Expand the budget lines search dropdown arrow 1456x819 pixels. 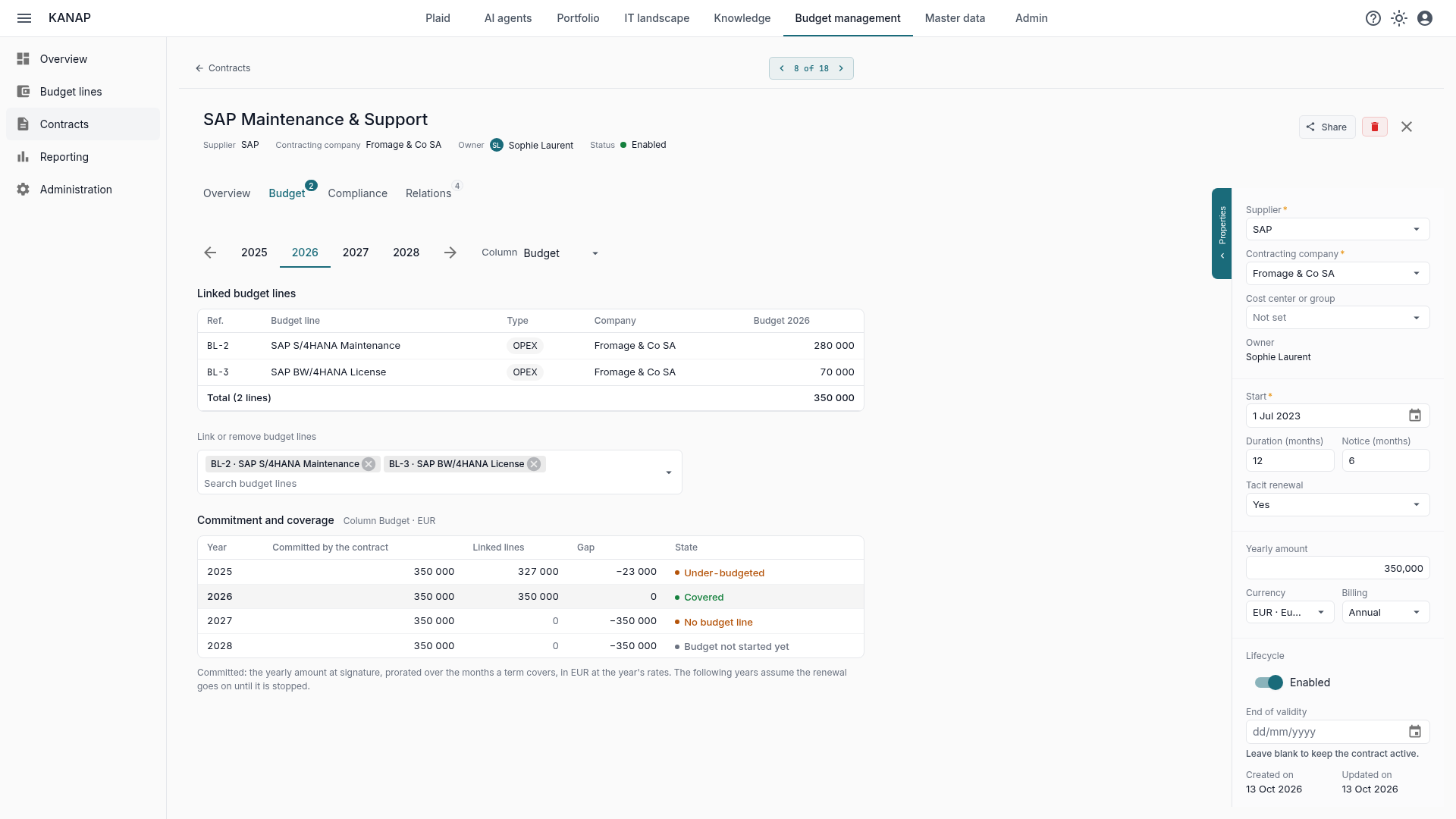tap(669, 472)
